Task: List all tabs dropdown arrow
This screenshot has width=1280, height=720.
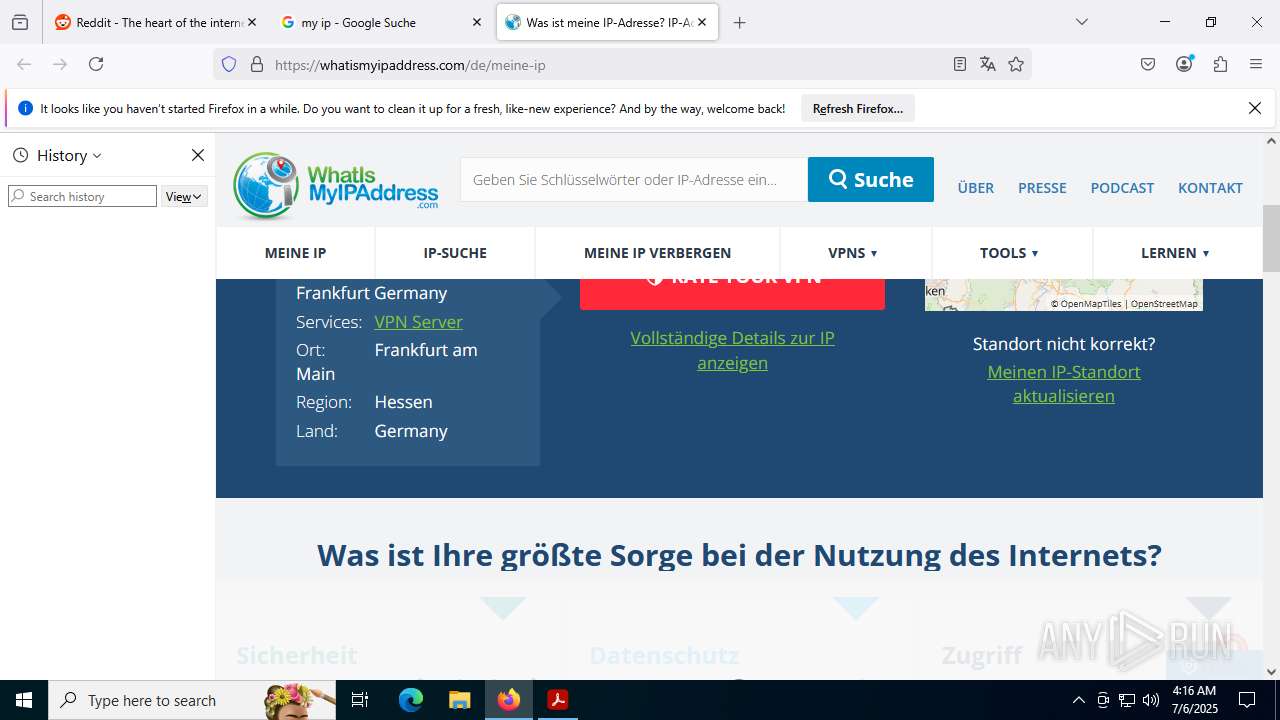Action: pyautogui.click(x=1081, y=22)
